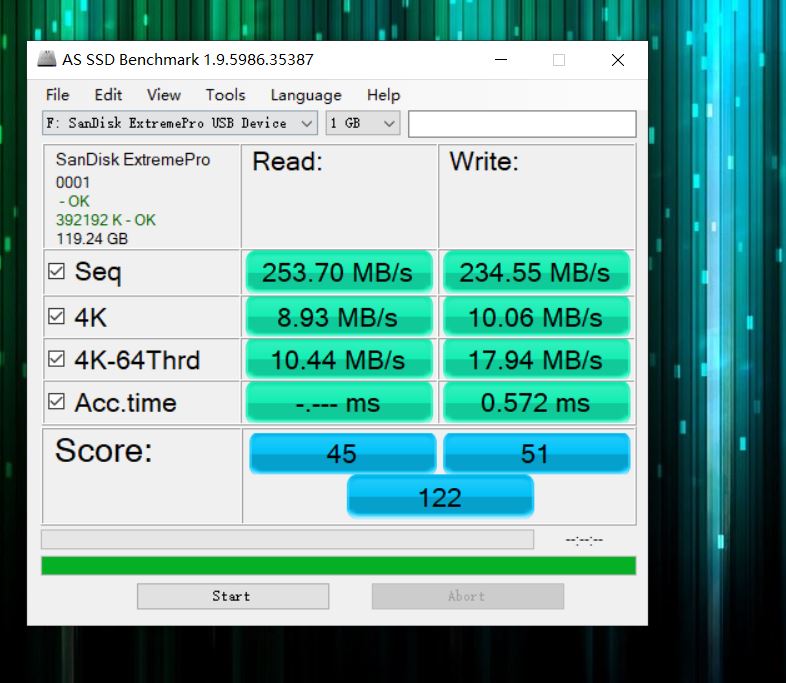Toggle the 4K test checkbox
This screenshot has height=683, width=786.
56,316
